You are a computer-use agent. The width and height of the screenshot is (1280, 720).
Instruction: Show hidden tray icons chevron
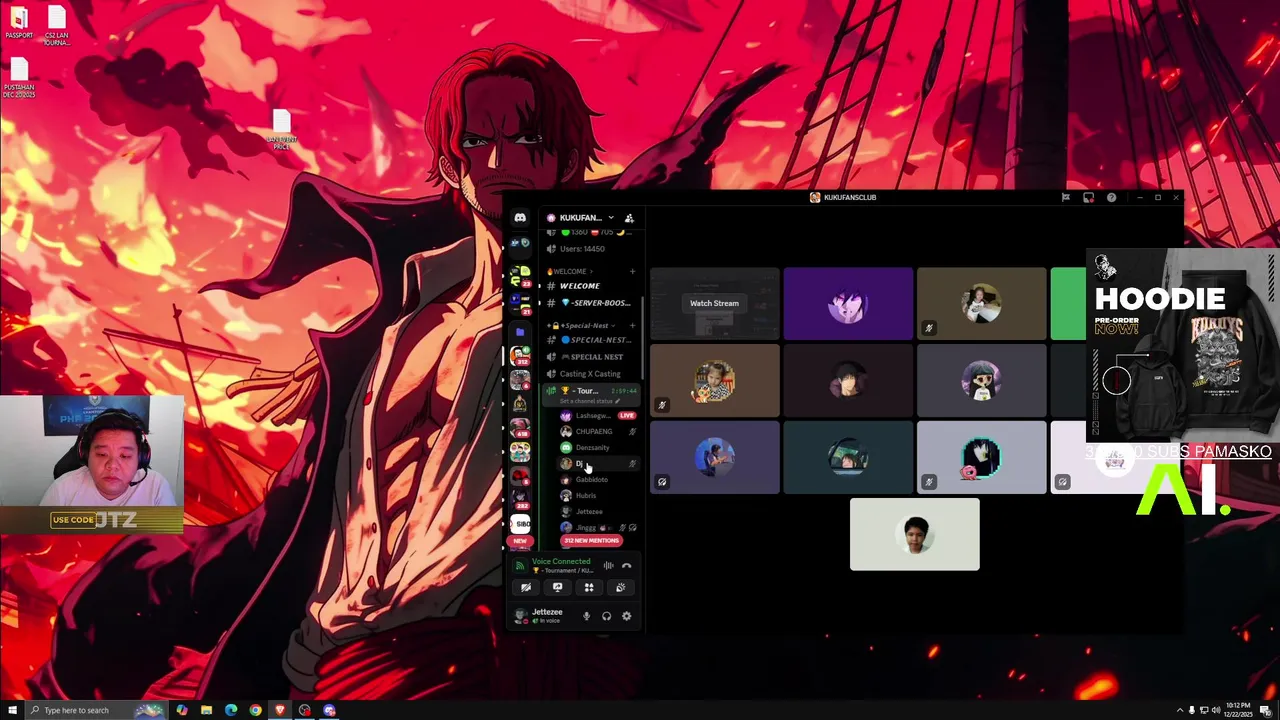click(x=1178, y=710)
